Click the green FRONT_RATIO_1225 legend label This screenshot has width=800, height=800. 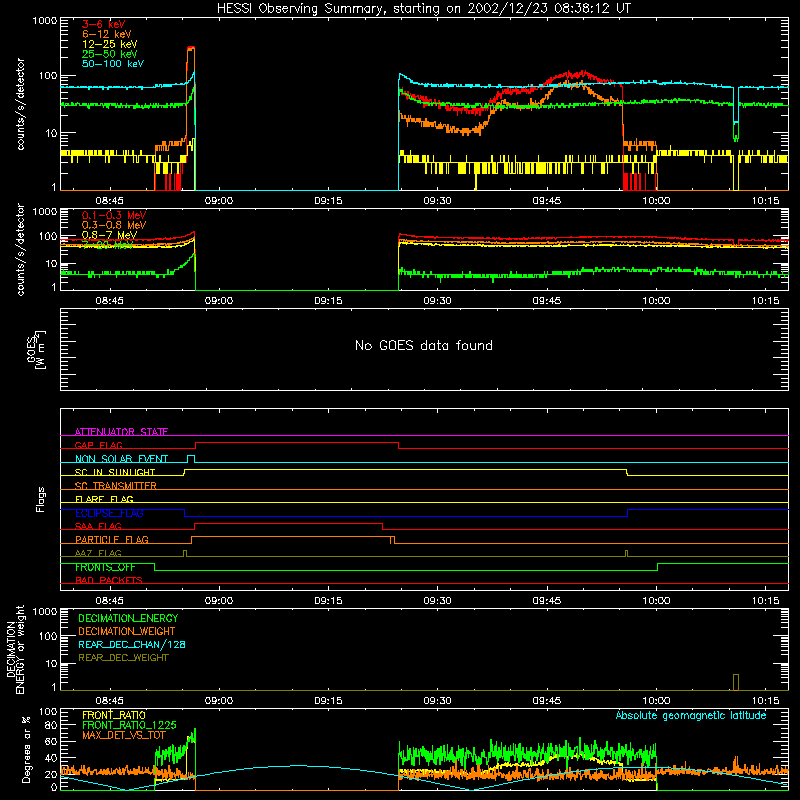(x=129, y=725)
